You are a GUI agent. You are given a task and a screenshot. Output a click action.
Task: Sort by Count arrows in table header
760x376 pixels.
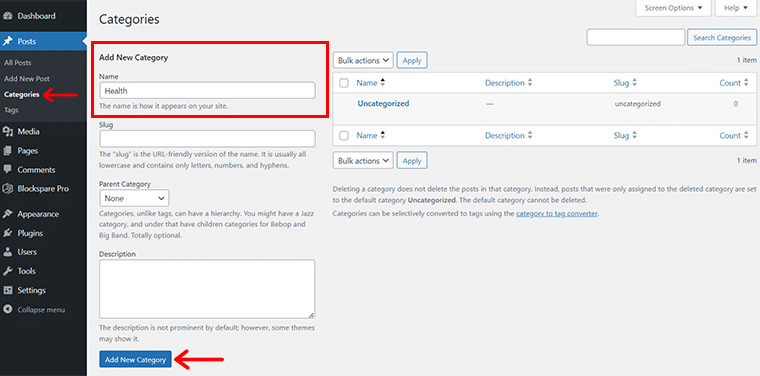pos(746,83)
